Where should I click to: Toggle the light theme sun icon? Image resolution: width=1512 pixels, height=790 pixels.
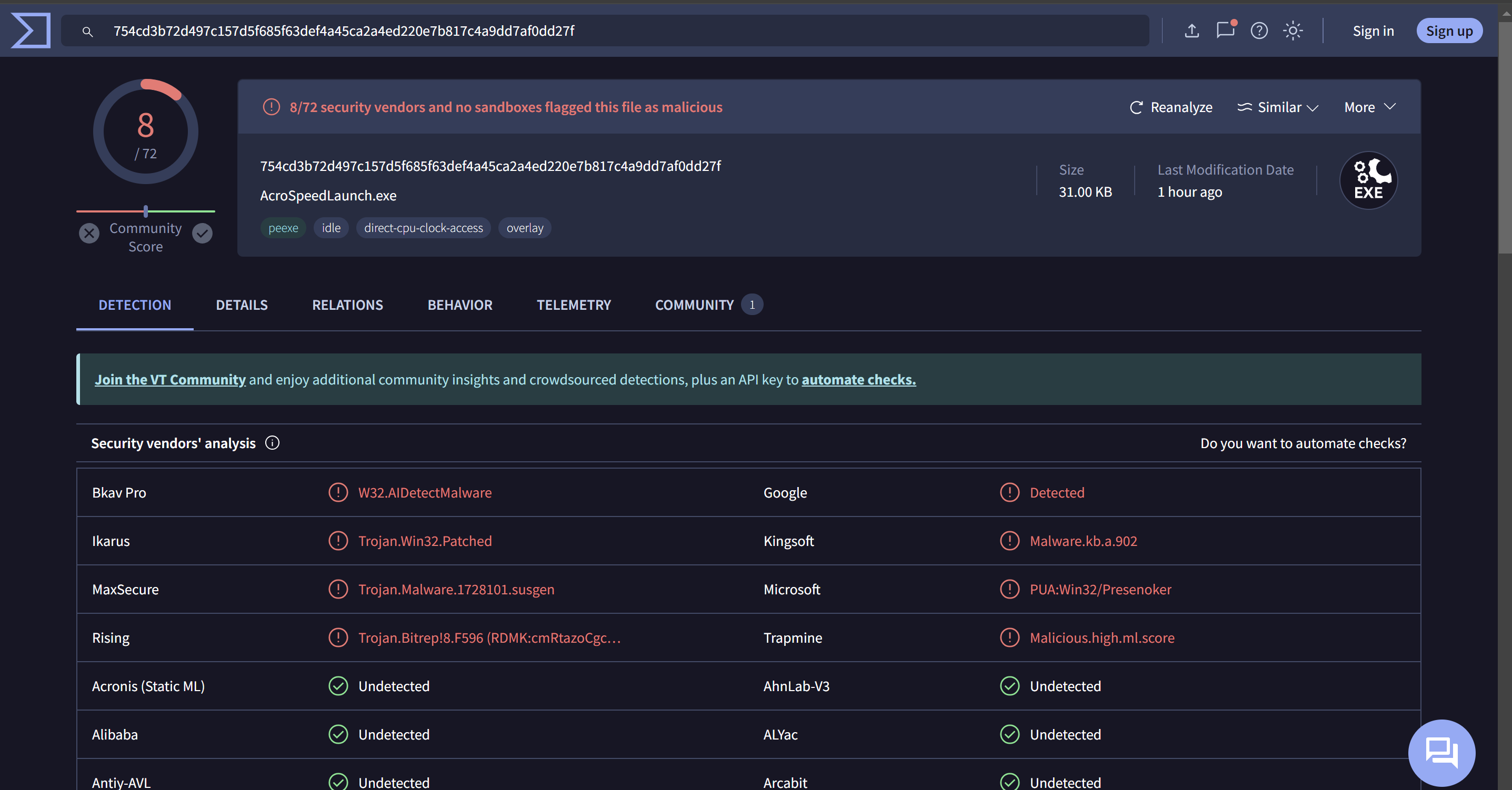point(1293,31)
